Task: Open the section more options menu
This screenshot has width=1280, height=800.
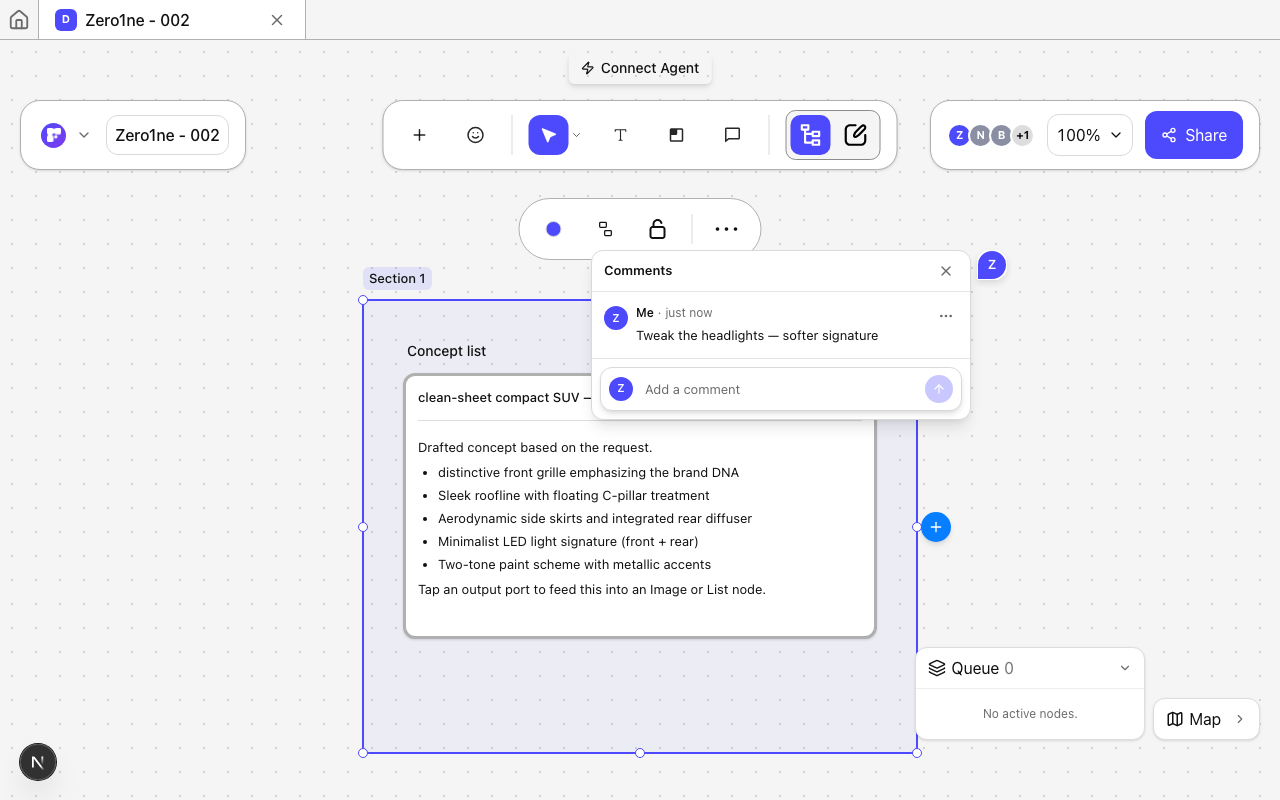Action: (727, 229)
